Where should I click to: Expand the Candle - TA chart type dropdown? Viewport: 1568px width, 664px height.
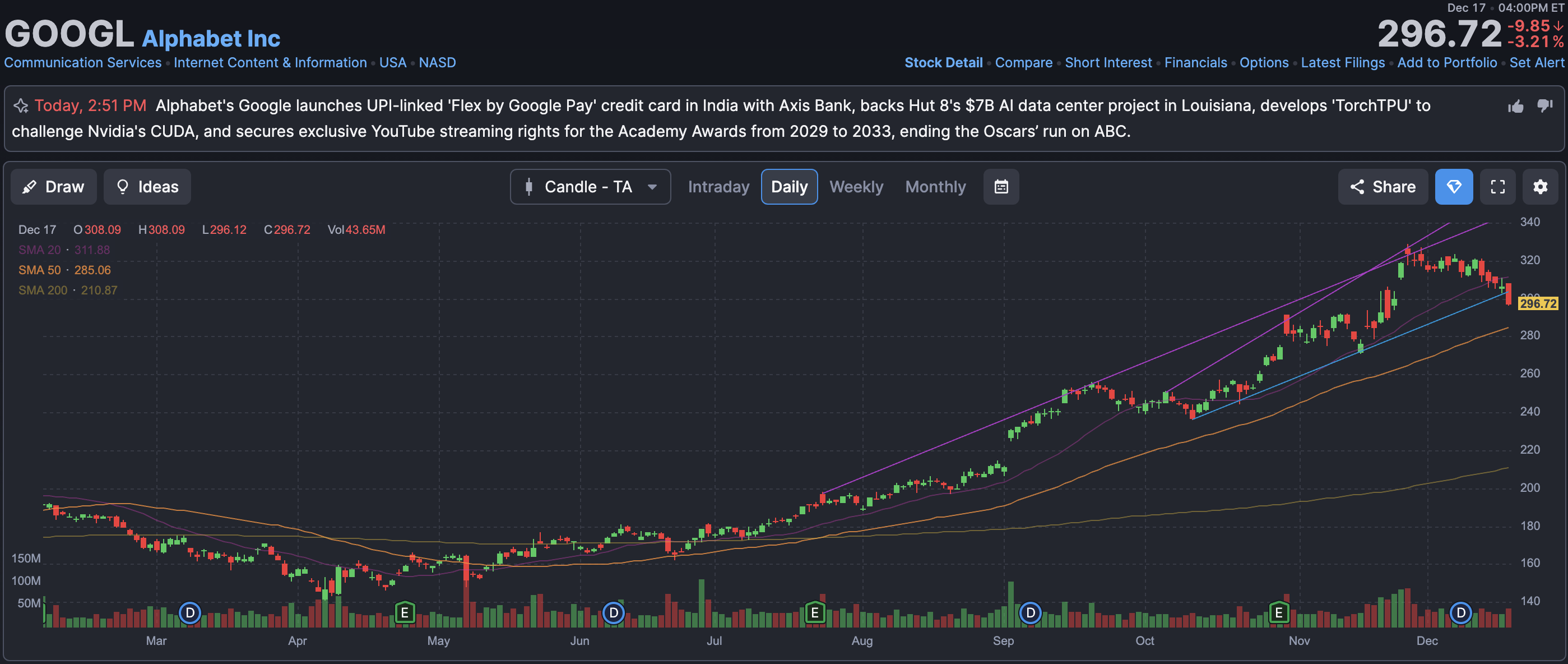tap(590, 186)
